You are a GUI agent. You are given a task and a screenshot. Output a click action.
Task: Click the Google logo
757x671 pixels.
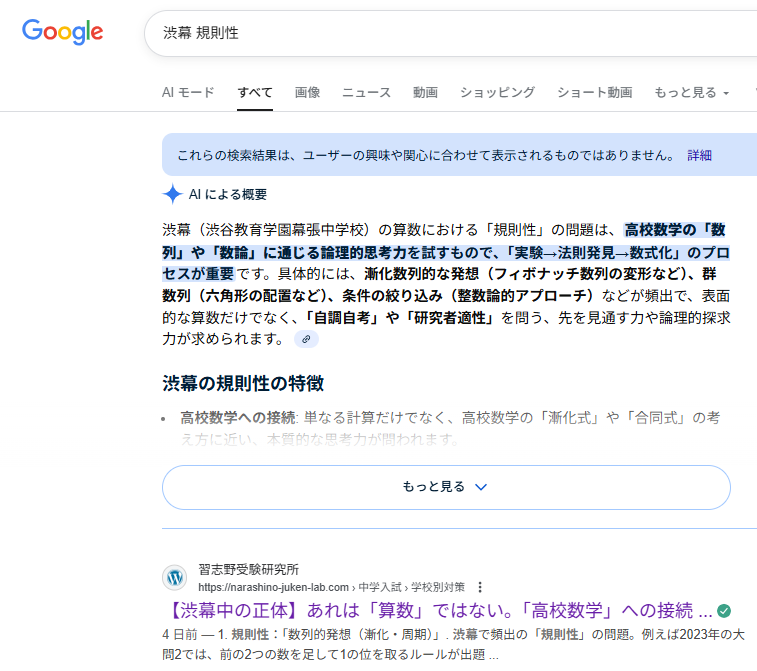point(62,32)
